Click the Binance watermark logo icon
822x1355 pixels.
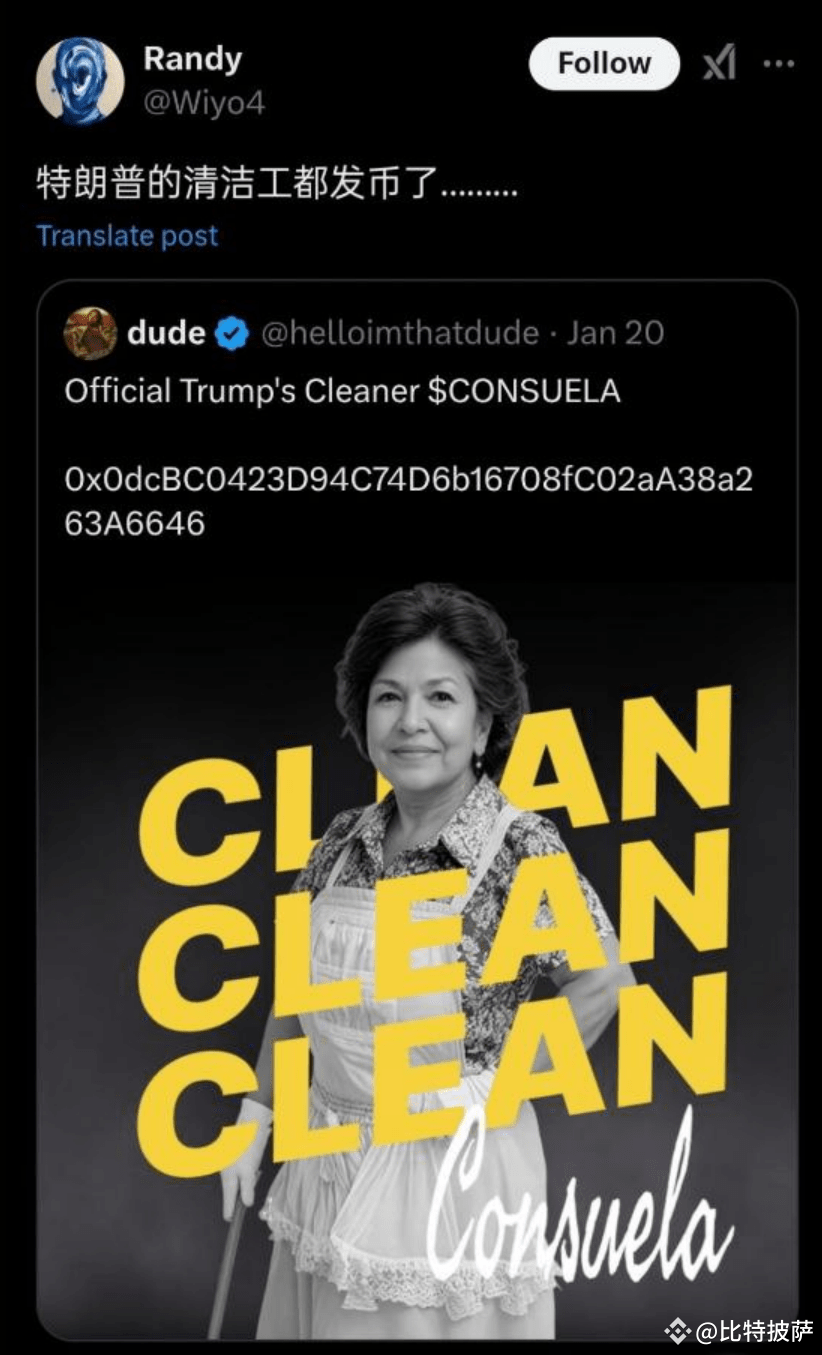pos(678,1330)
